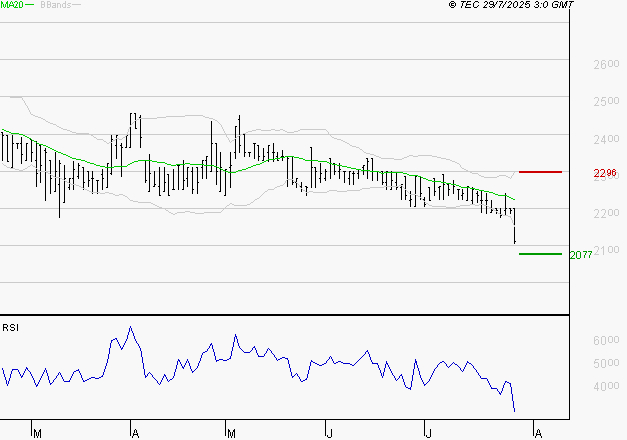Click the MA20 legend label
627x440 pixels.
[11, 5]
